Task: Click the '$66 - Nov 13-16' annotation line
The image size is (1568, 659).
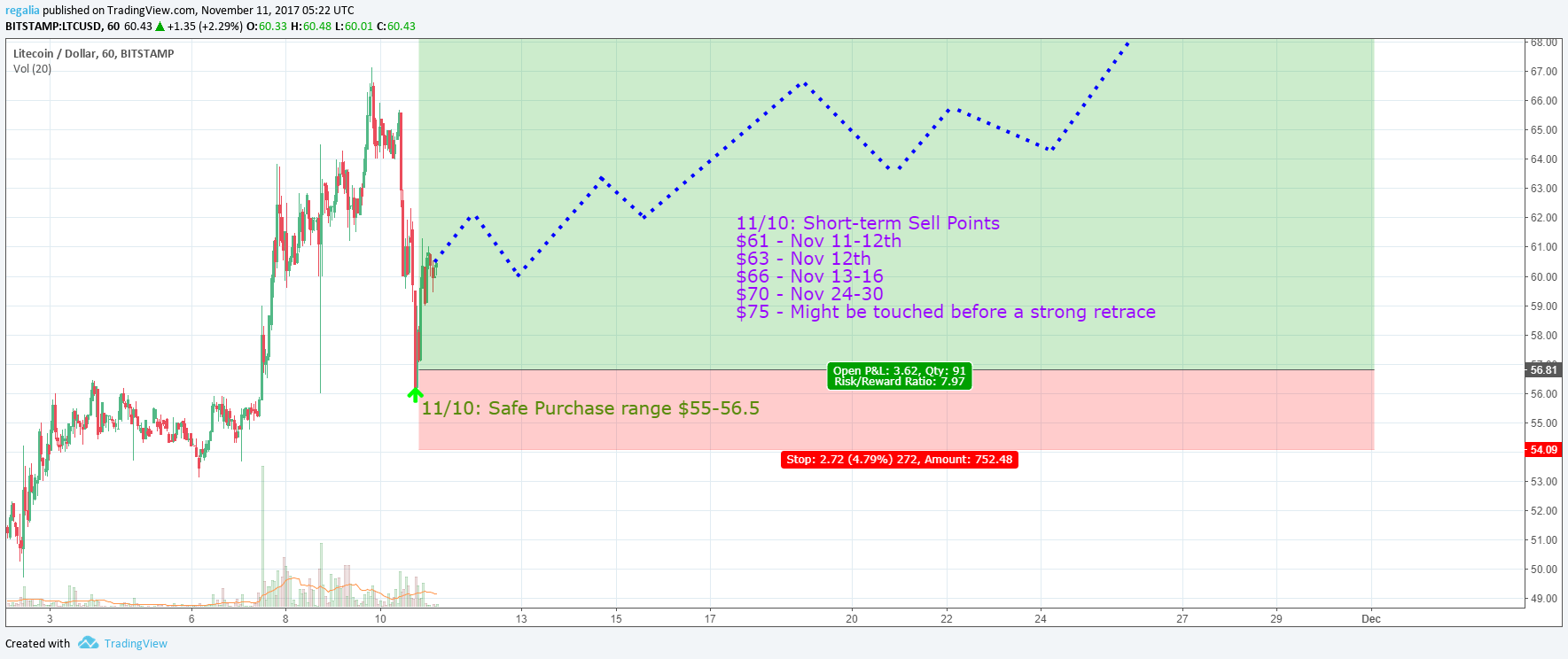Action: (809, 276)
